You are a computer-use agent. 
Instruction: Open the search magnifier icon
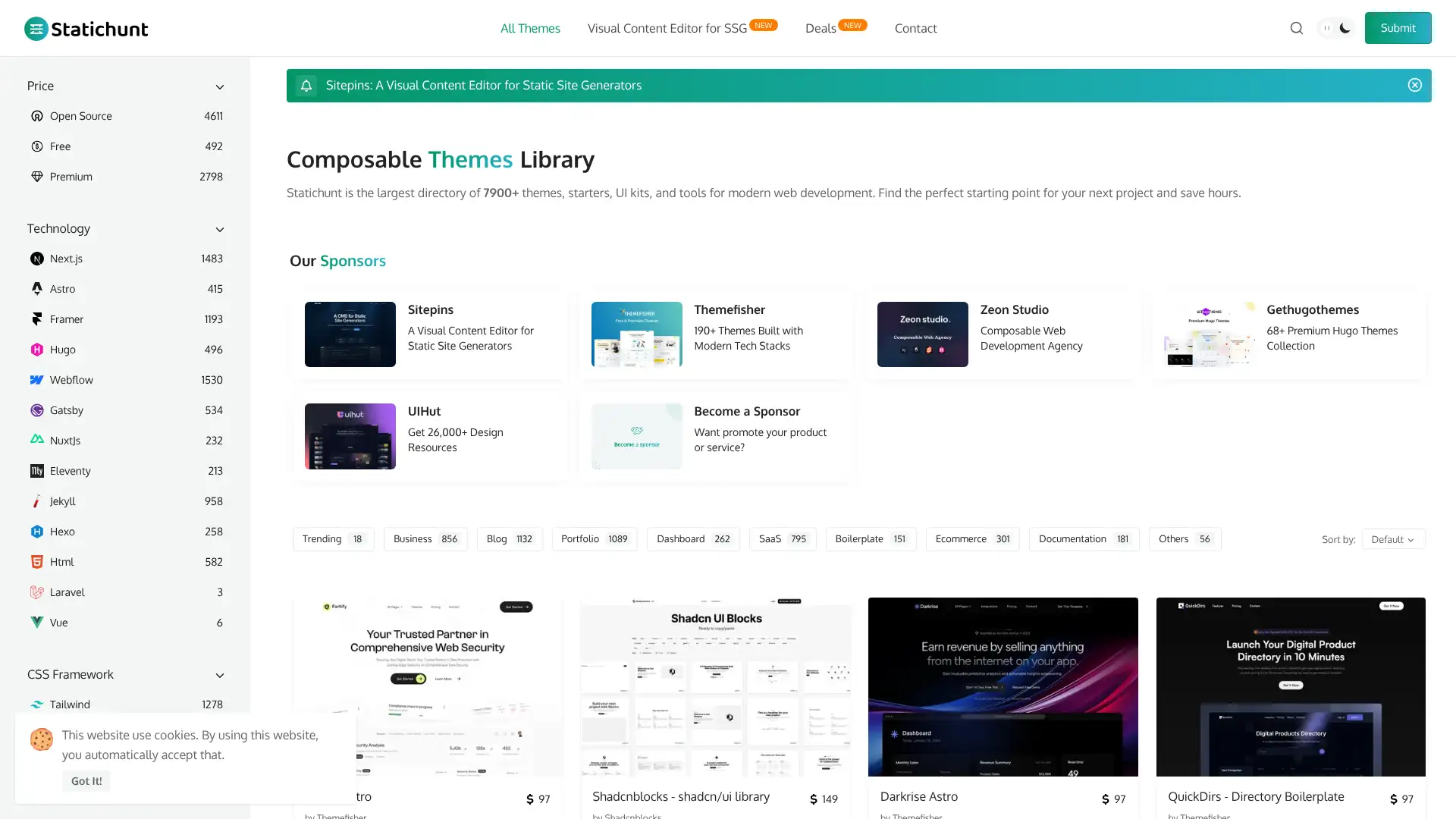1297,28
